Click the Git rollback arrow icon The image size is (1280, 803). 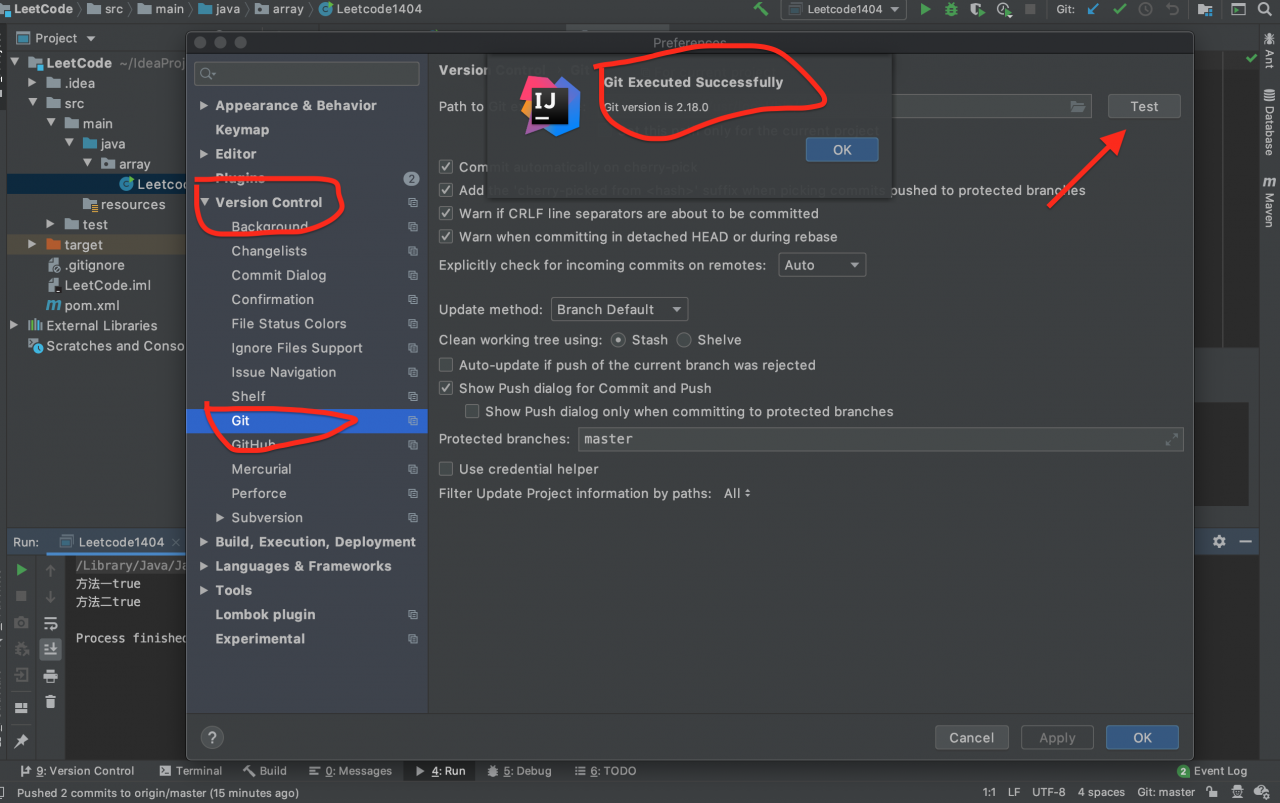[x=1172, y=9]
